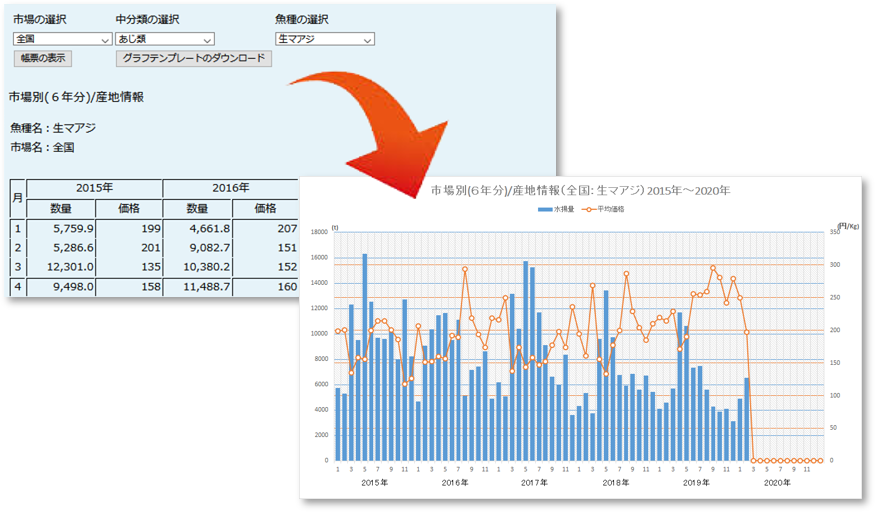
Task: Click the tallest blue bar in 2015
Action: [x=365, y=356]
